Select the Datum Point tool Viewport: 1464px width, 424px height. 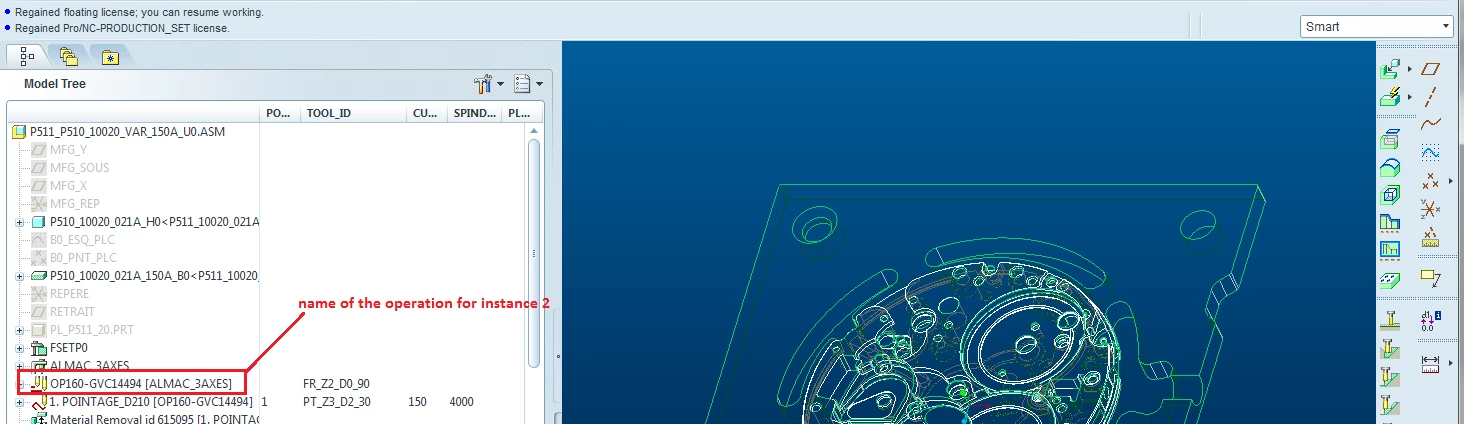(x=1430, y=181)
